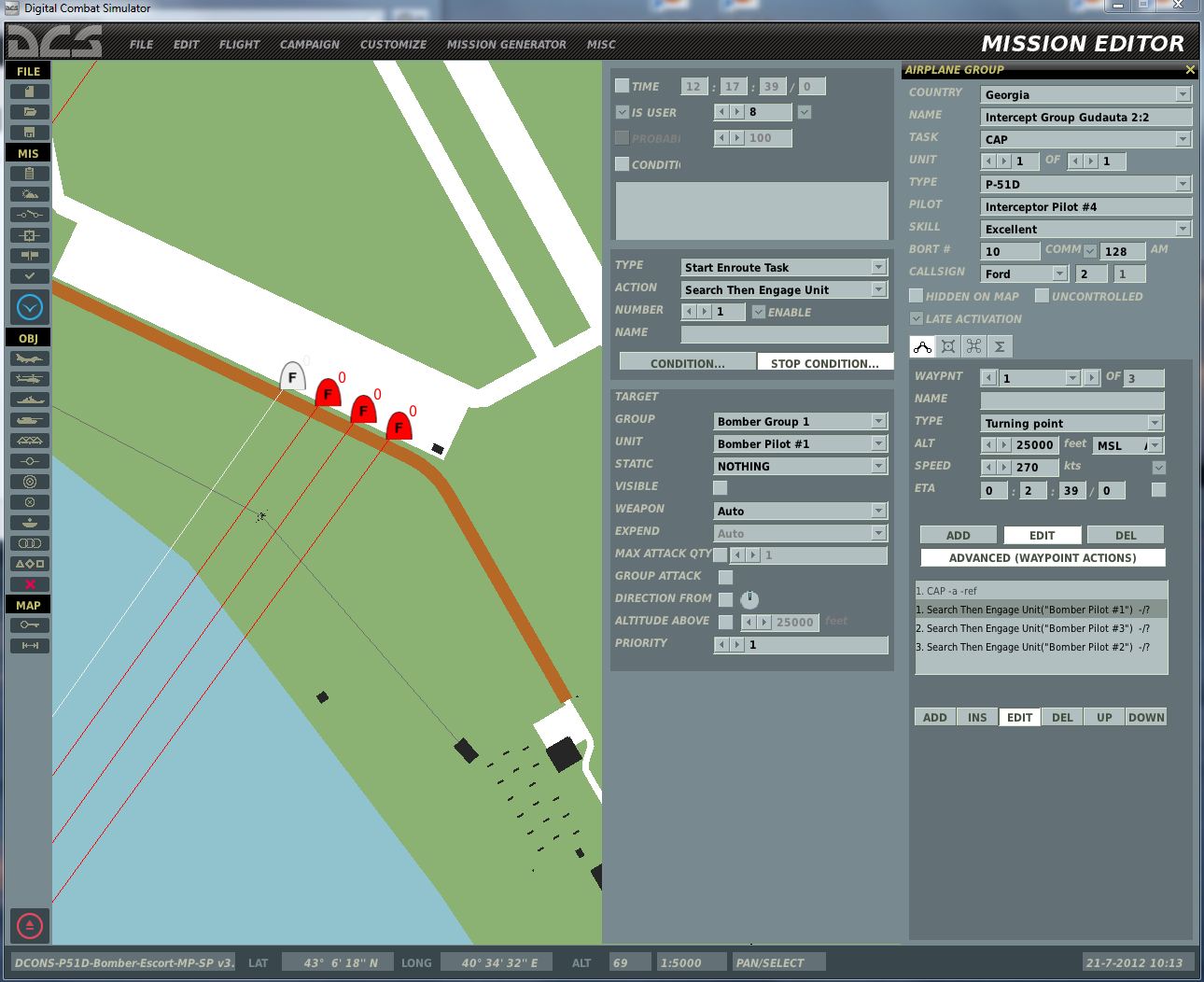Screen dimensions: 1204x982
Task: Select the circled-cross object icon
Action: [x=29, y=502]
